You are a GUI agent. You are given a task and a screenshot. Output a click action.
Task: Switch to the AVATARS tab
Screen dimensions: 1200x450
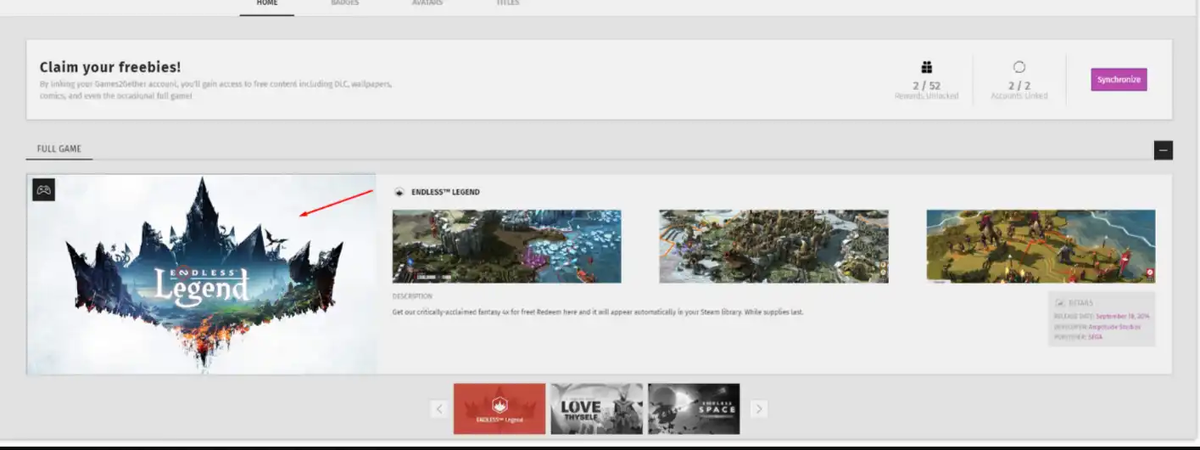pos(428,4)
